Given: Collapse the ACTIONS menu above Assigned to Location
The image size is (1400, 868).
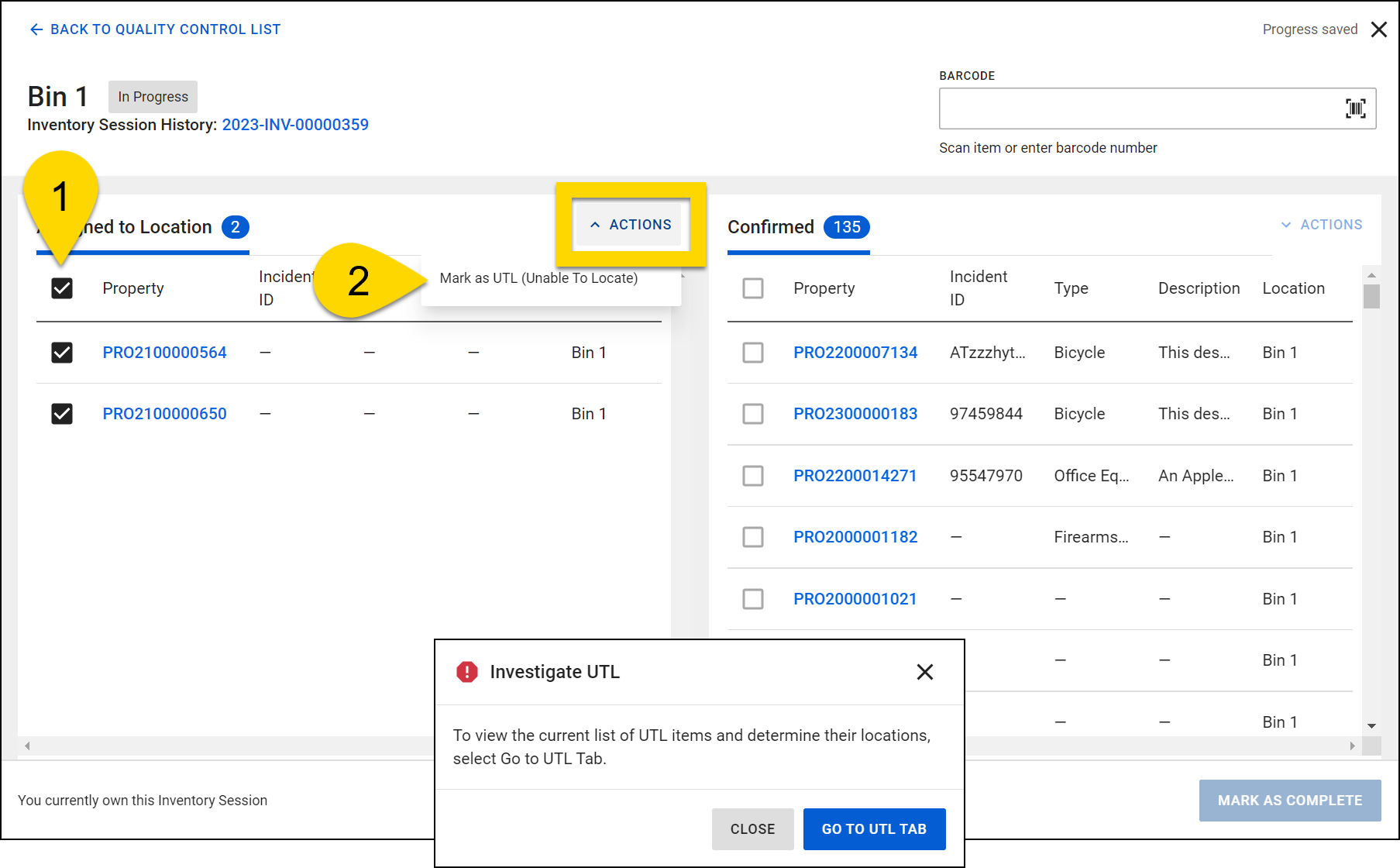Looking at the screenshot, I should point(630,224).
